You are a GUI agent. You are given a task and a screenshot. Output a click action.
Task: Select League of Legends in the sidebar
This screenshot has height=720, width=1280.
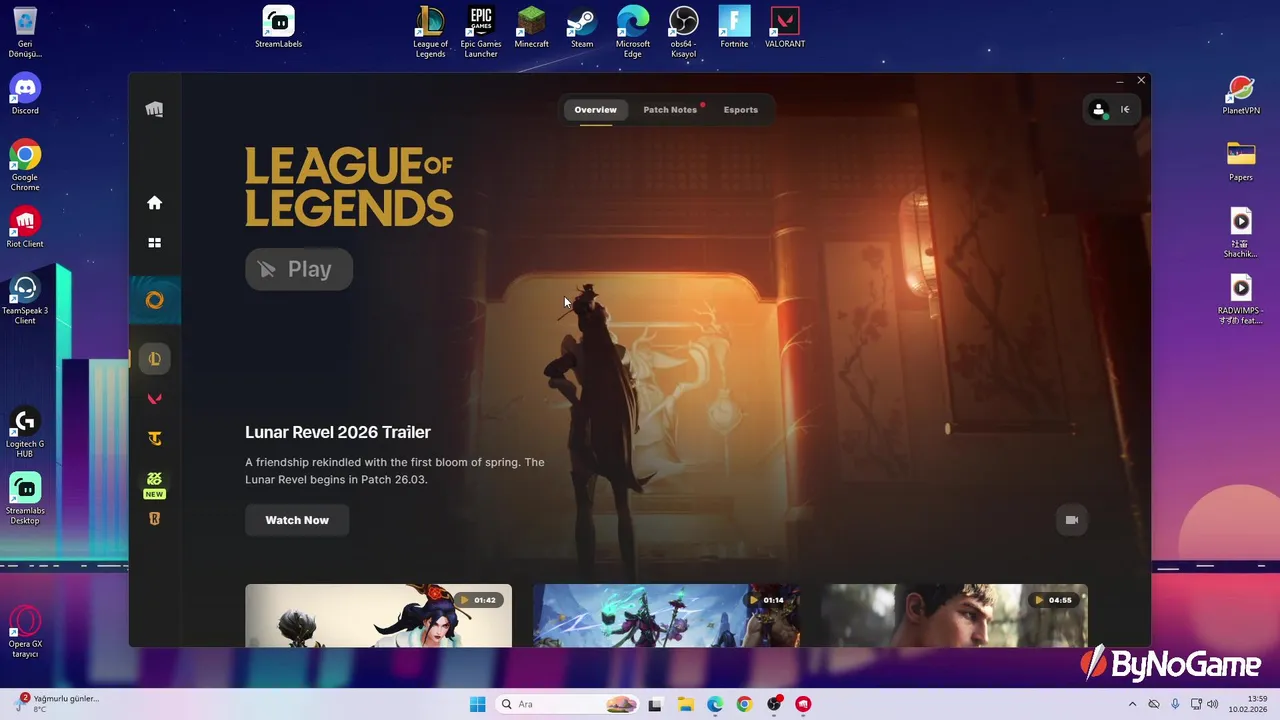154,359
